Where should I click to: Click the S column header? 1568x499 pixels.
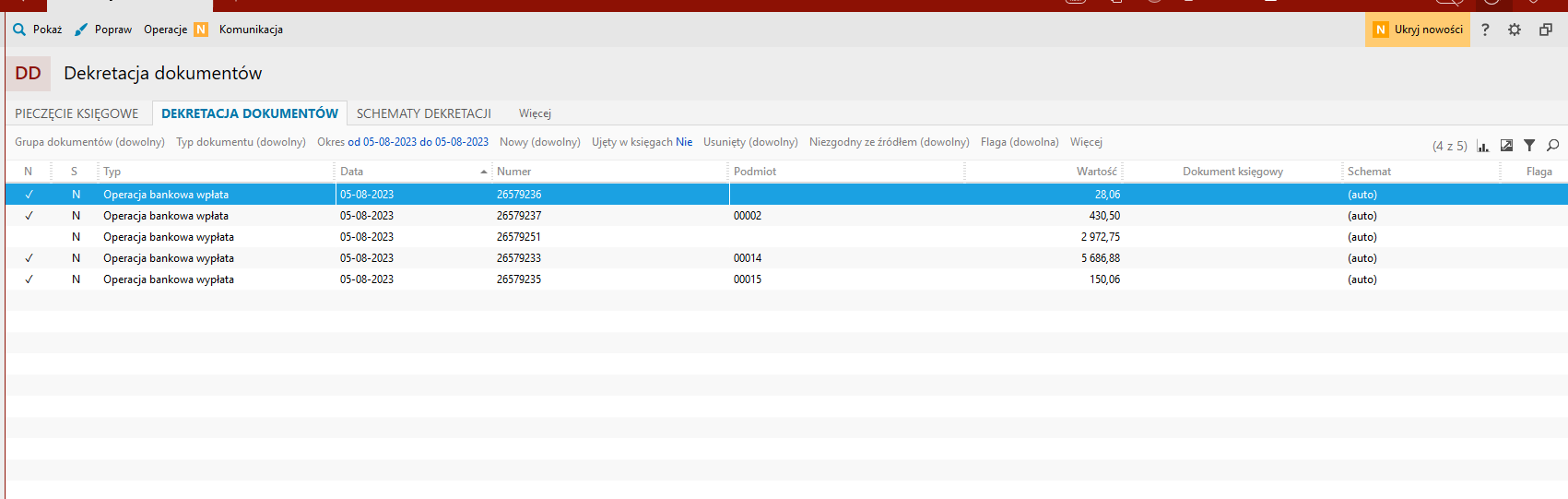coord(74,172)
